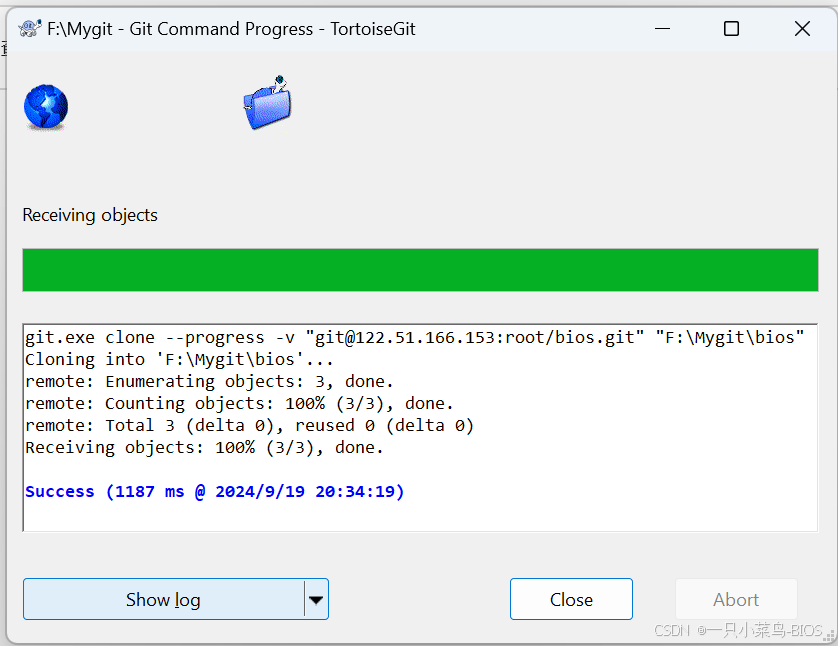
Task: Click the green completed progress bar
Action: click(x=420, y=269)
